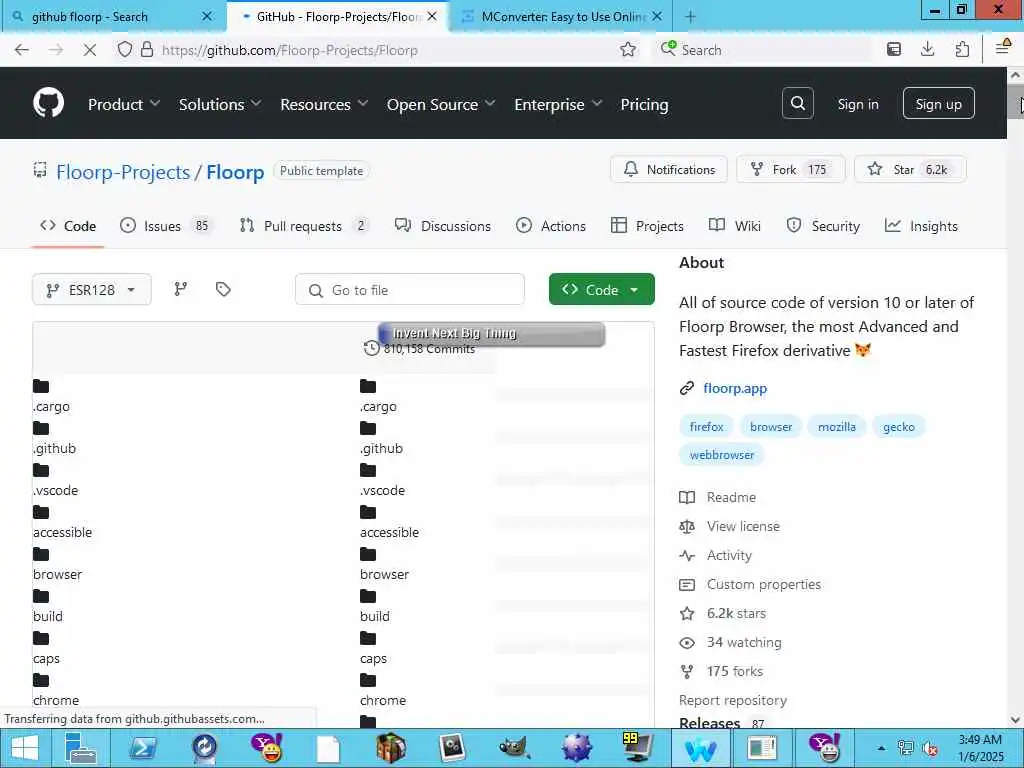The image size is (1024, 768).
Task: Switch to the Pull requests tab
Action: [304, 226]
